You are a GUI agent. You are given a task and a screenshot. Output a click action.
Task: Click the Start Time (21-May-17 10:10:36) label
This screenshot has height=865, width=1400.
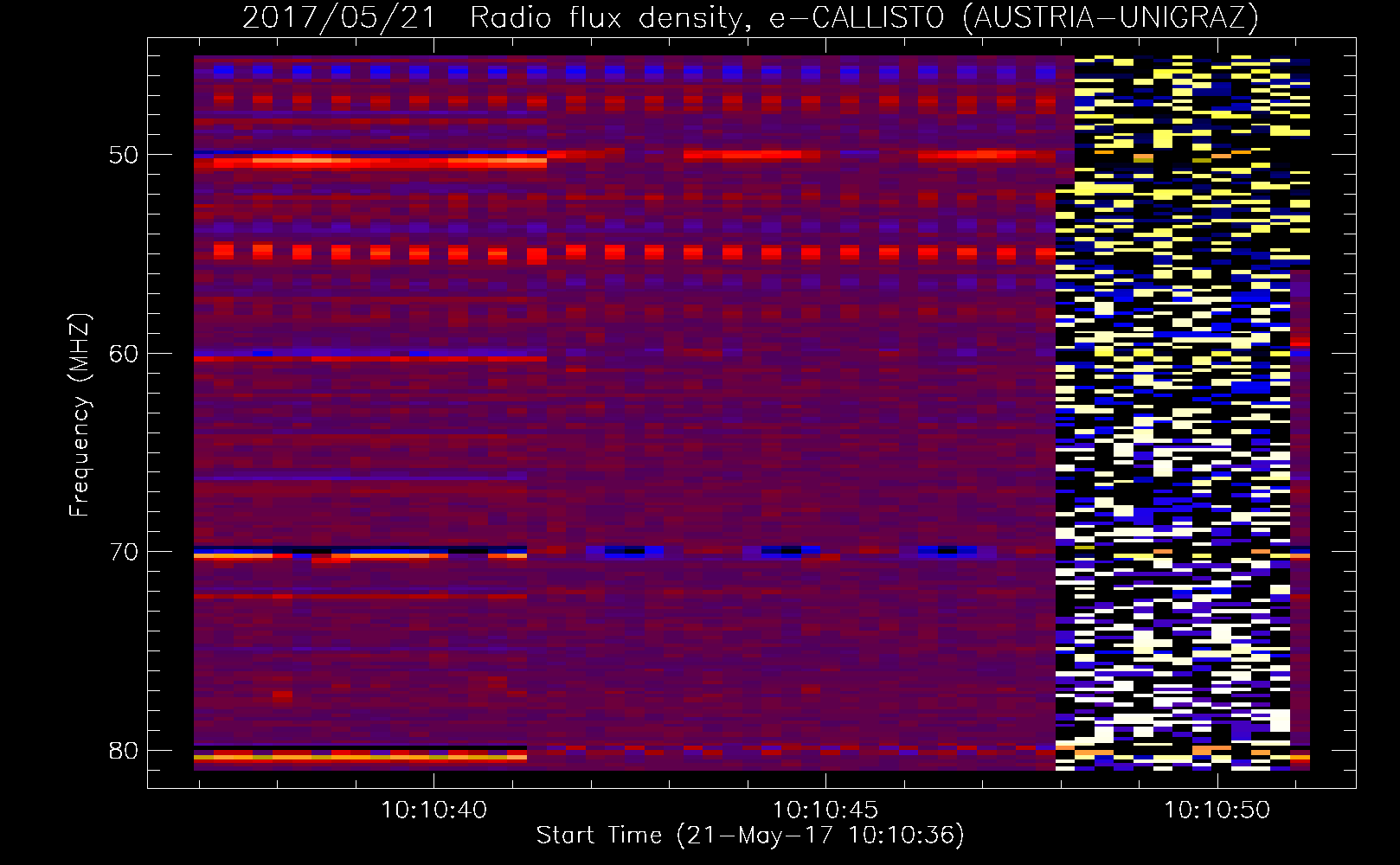750,836
